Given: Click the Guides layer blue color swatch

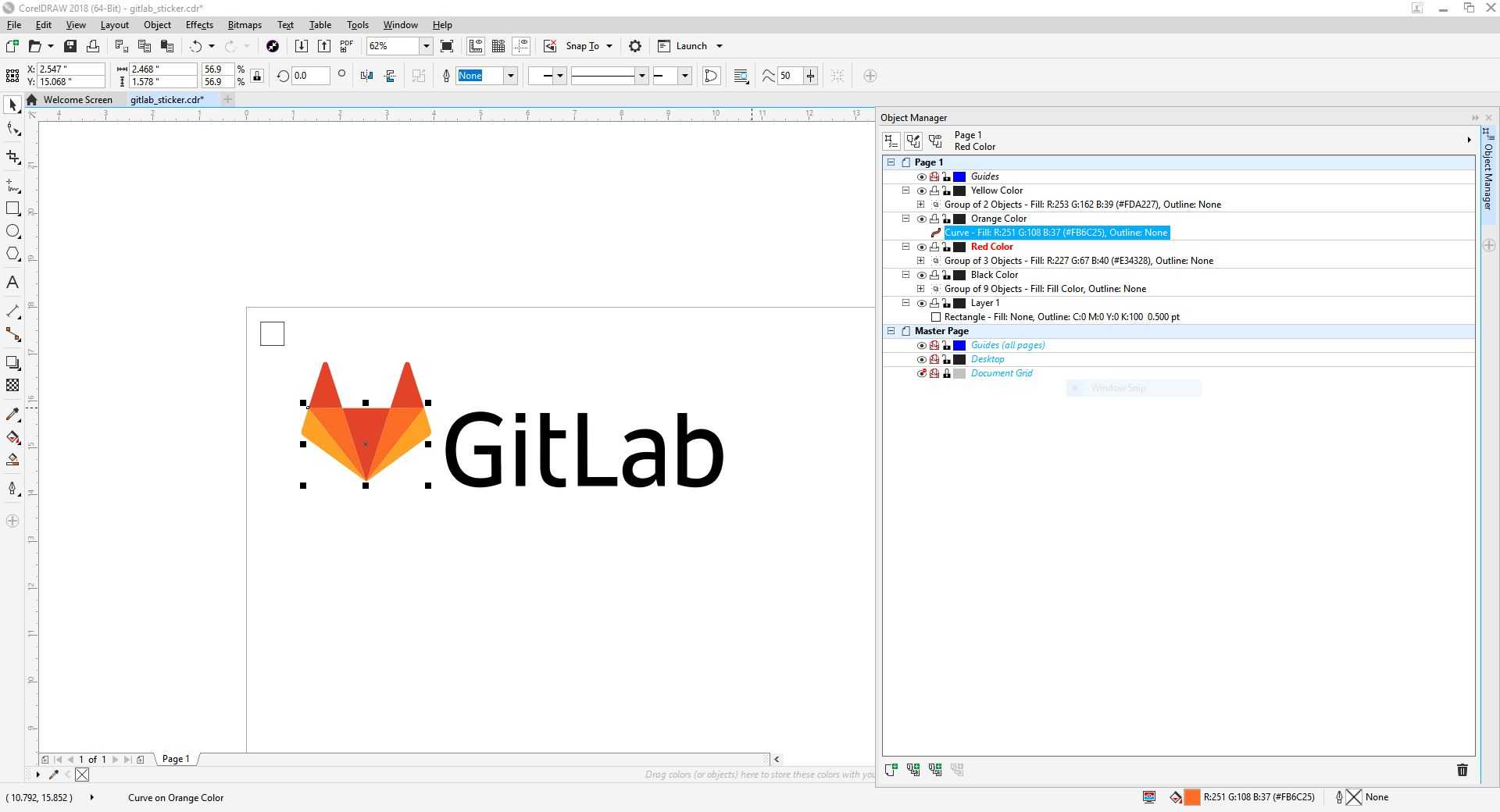Looking at the screenshot, I should [959, 176].
